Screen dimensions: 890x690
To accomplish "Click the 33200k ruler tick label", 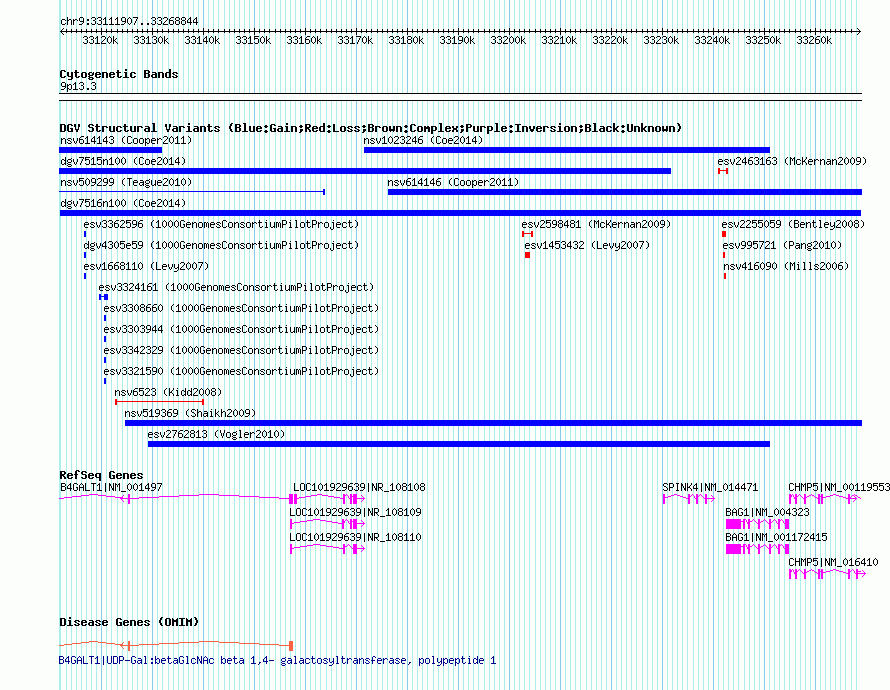I will click(508, 40).
